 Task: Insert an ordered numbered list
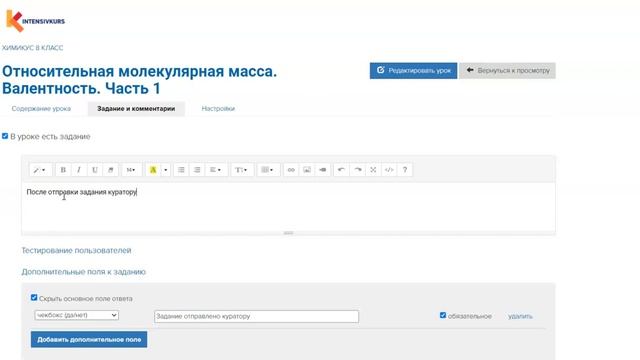point(197,170)
